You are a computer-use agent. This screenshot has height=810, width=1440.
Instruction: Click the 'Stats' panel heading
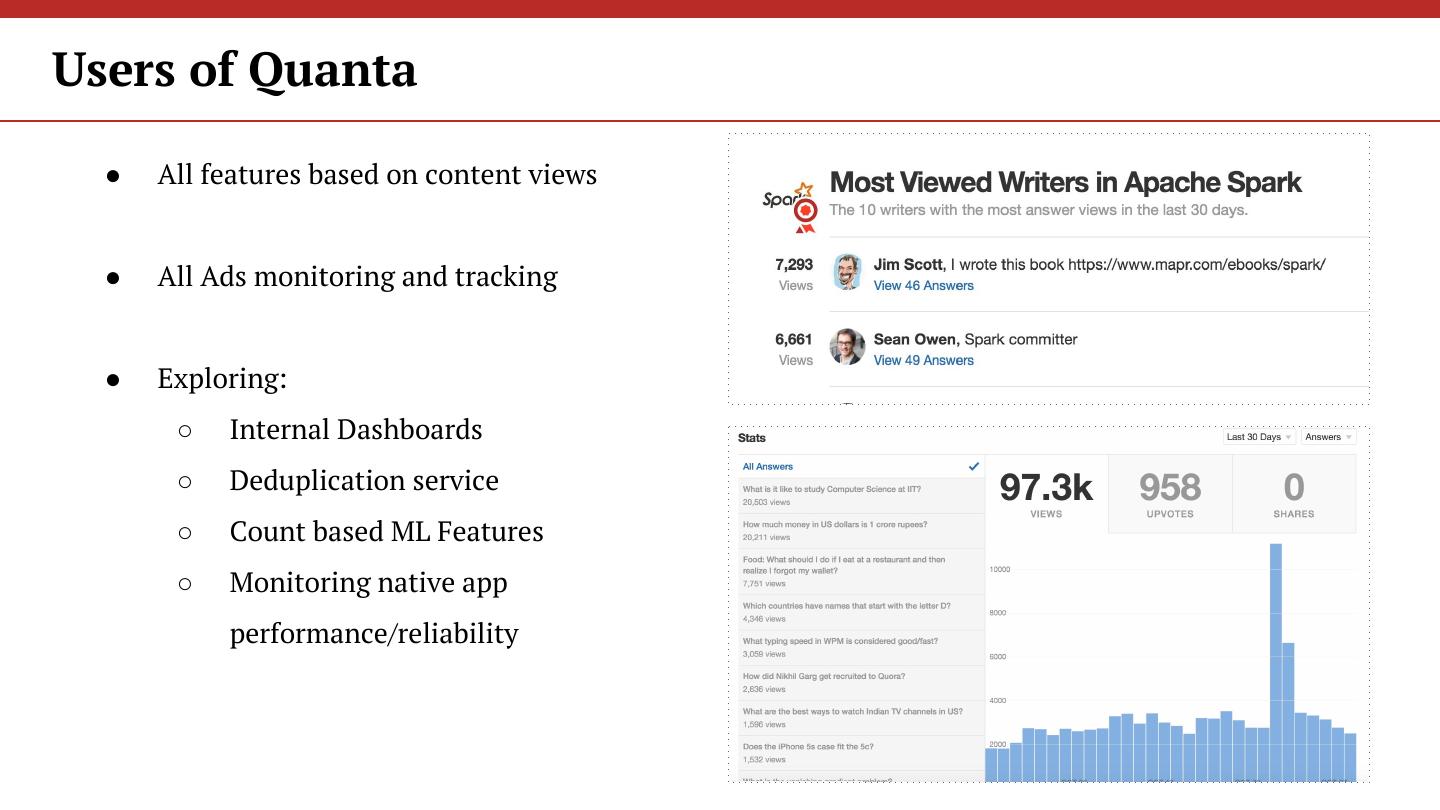[x=752, y=438]
